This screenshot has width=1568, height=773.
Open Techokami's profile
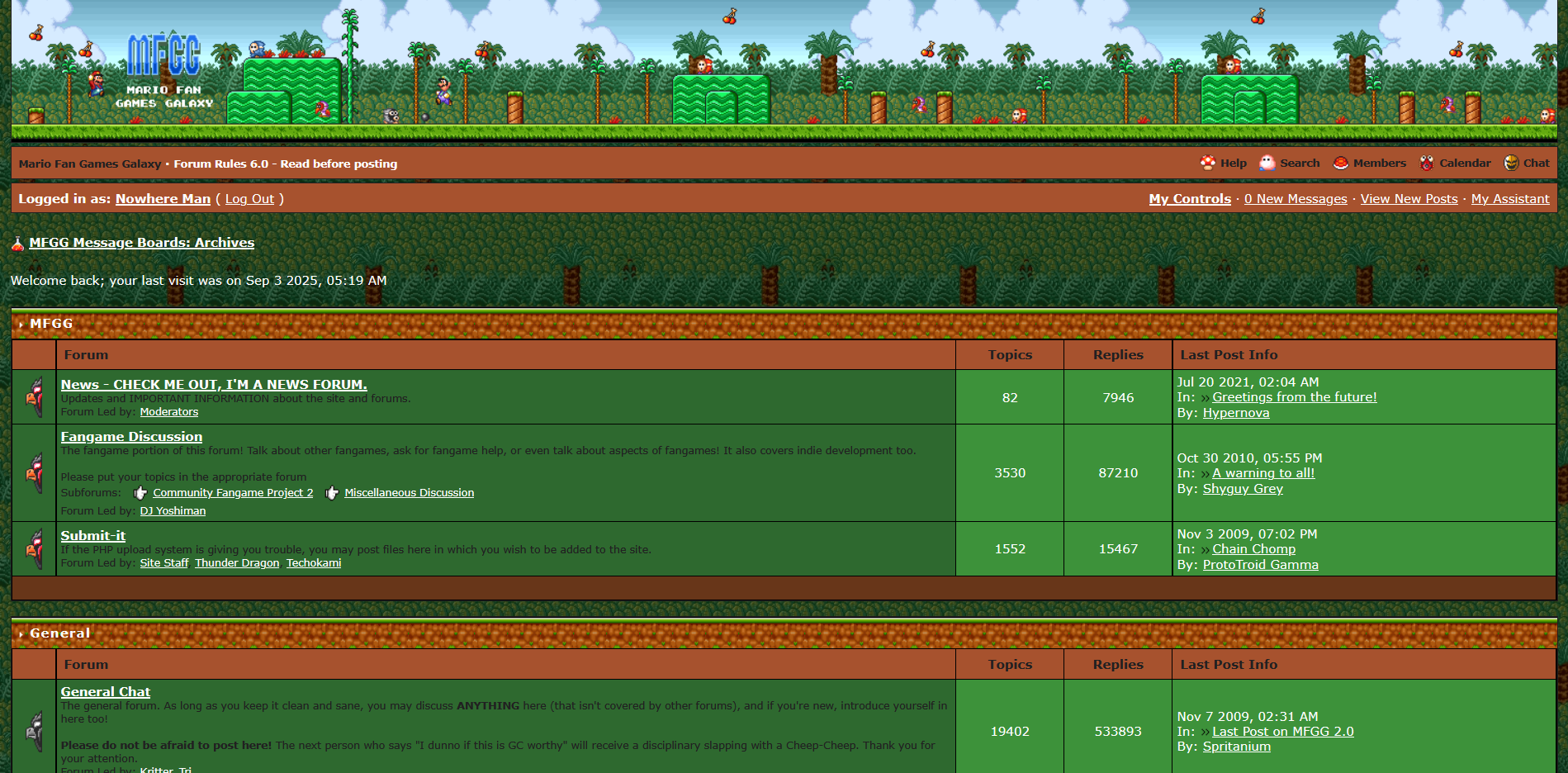pos(314,563)
